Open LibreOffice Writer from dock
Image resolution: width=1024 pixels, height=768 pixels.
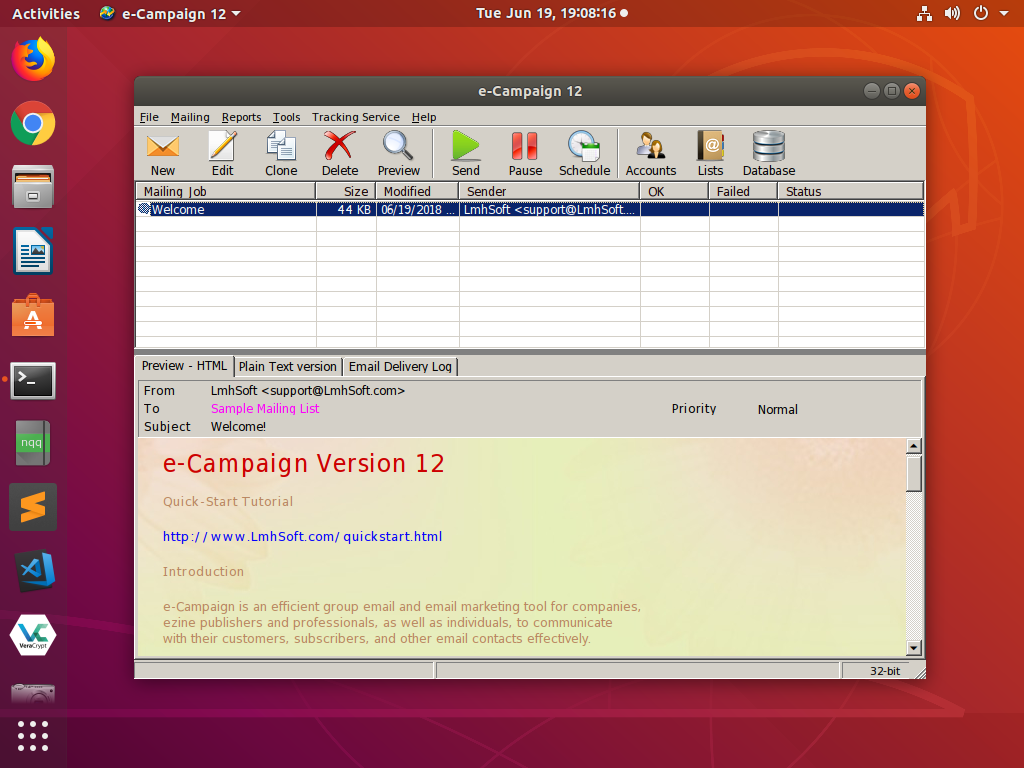tap(33, 251)
